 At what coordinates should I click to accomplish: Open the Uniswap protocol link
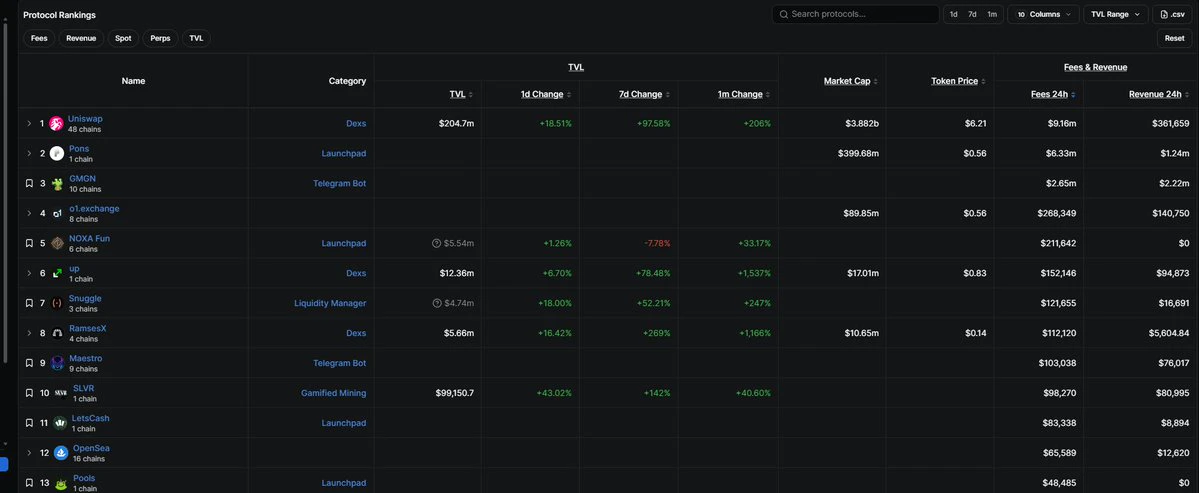[85, 119]
